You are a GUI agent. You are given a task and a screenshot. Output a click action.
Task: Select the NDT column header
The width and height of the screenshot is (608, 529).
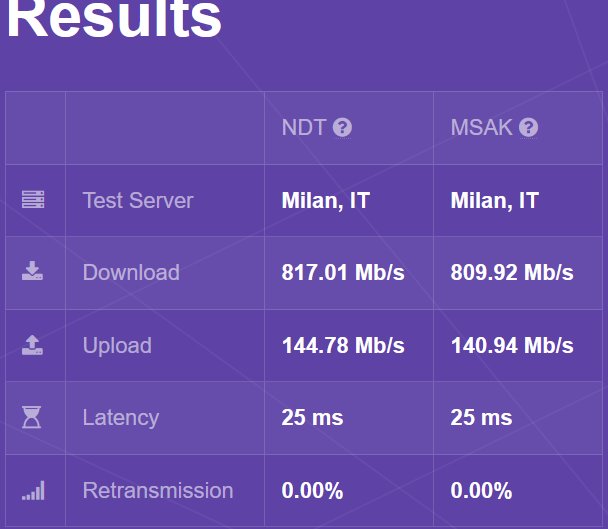click(304, 128)
